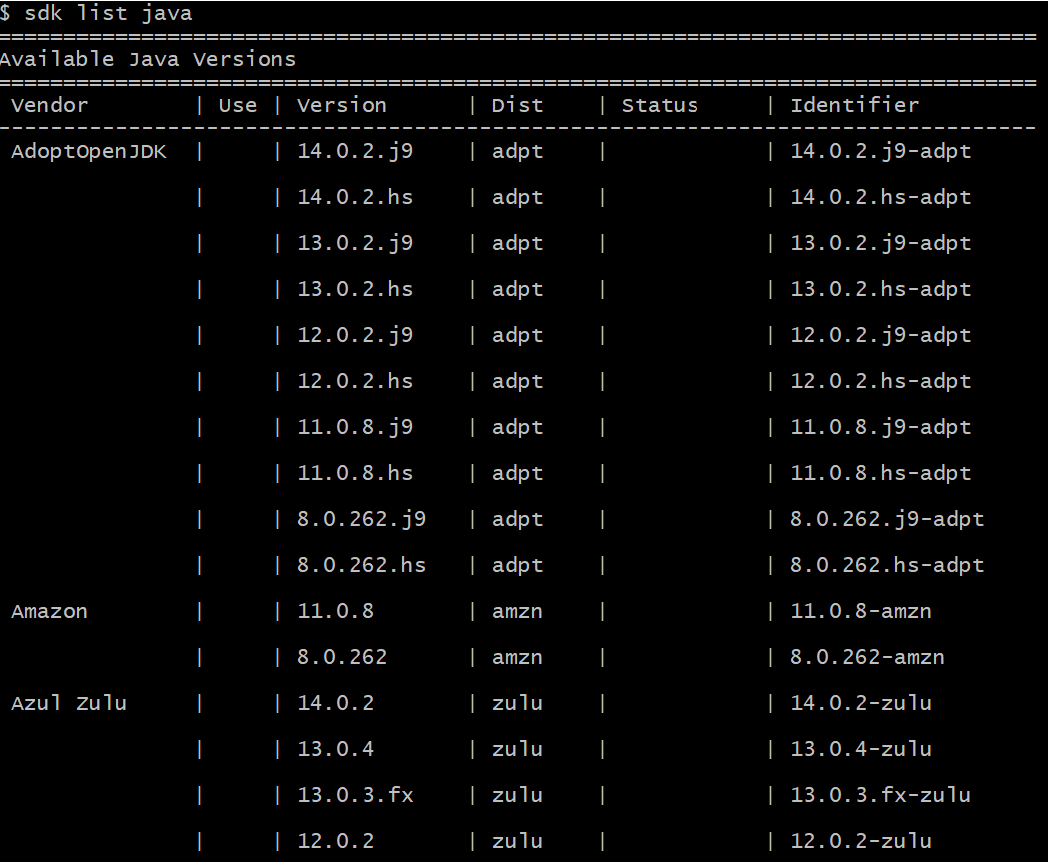Click Zulu version 13.0.3.fx
This screenshot has width=1048, height=862.
coord(355,795)
